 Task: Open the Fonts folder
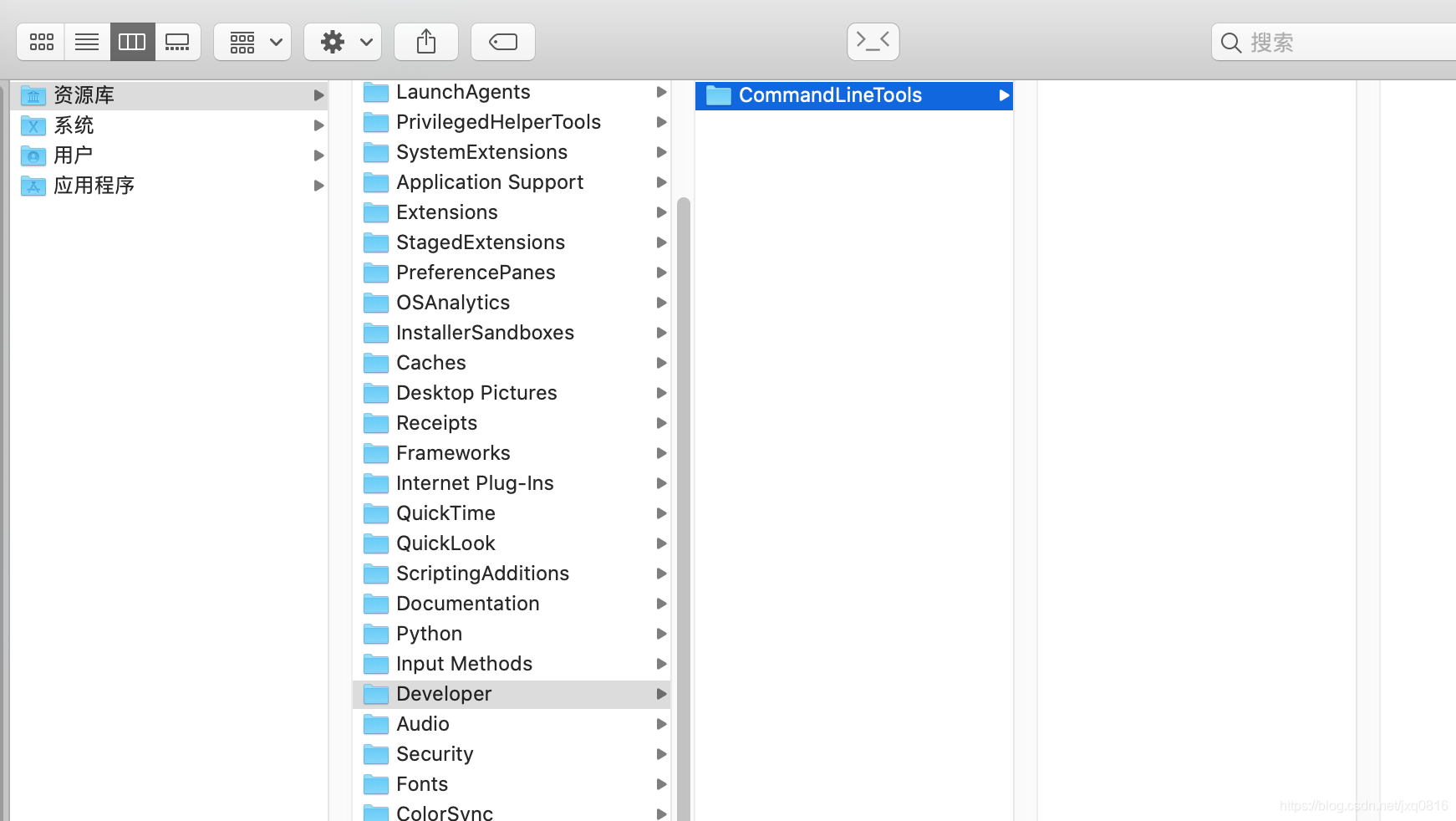[x=422, y=784]
